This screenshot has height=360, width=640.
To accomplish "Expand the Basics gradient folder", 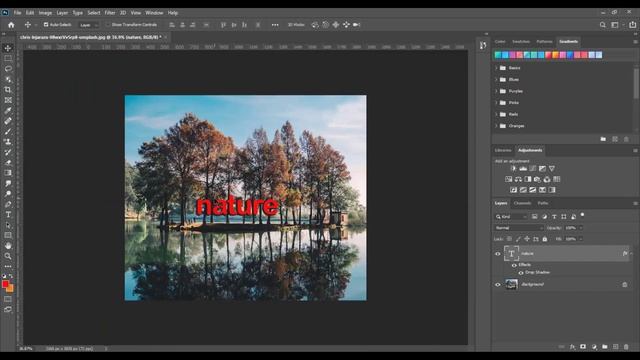I will tap(496, 68).
